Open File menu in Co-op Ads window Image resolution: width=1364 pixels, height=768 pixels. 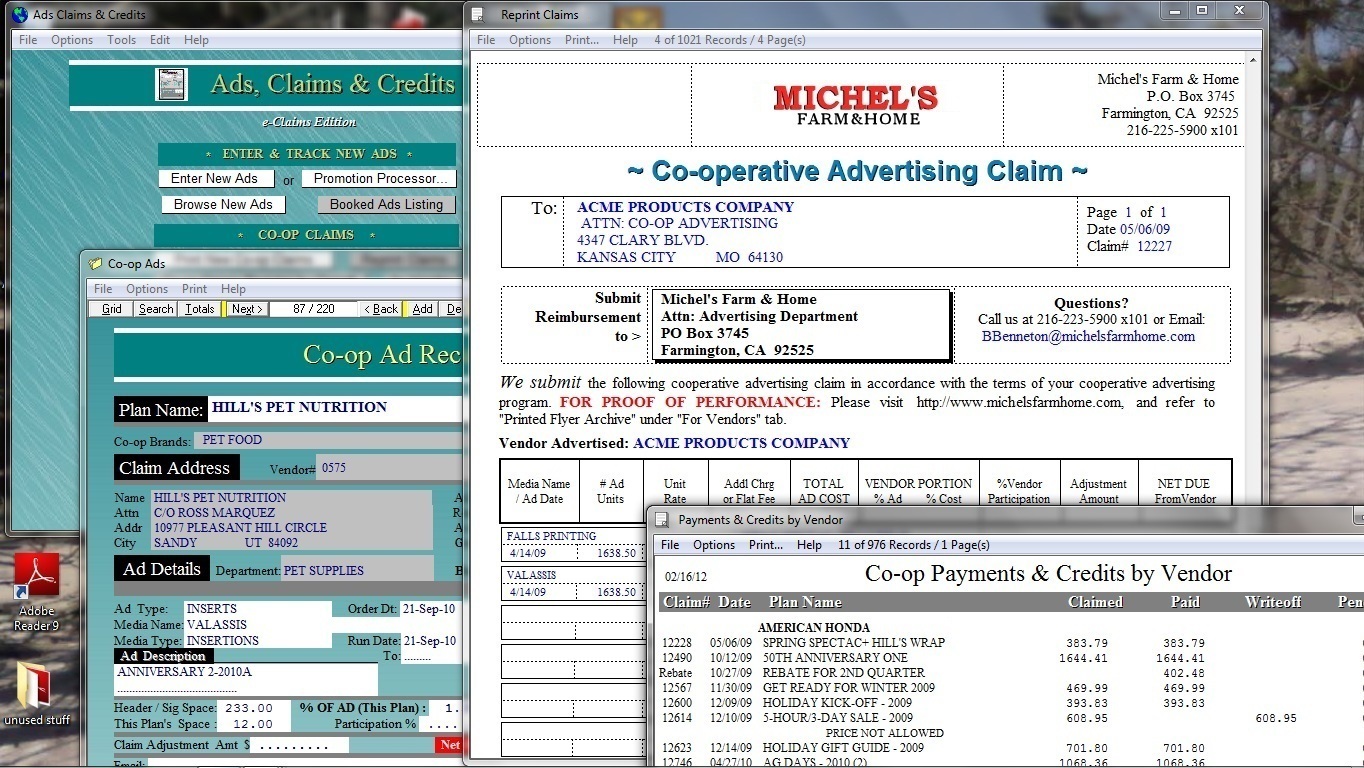click(x=103, y=289)
